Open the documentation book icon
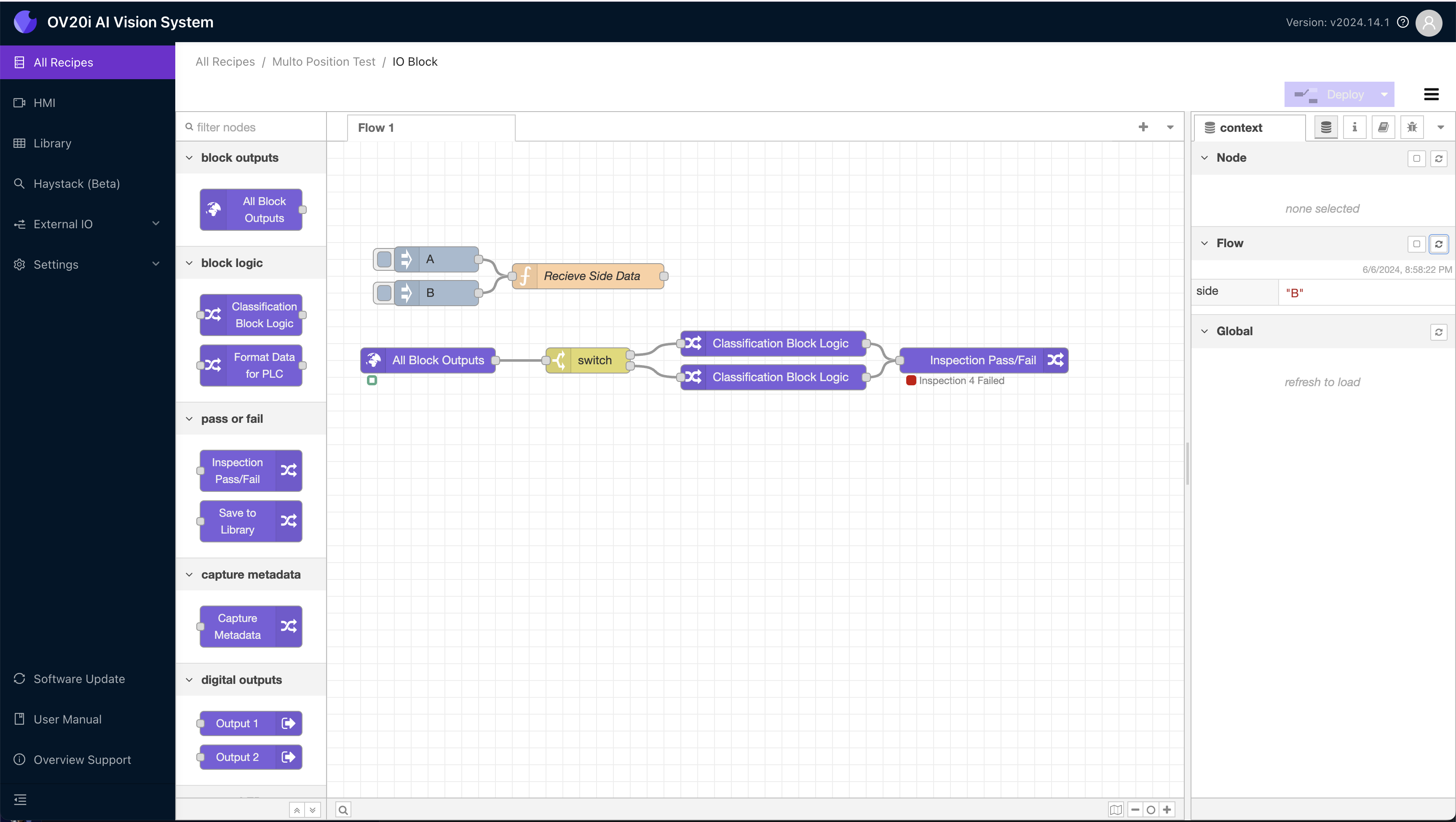The width and height of the screenshot is (1456, 822). (1384, 127)
